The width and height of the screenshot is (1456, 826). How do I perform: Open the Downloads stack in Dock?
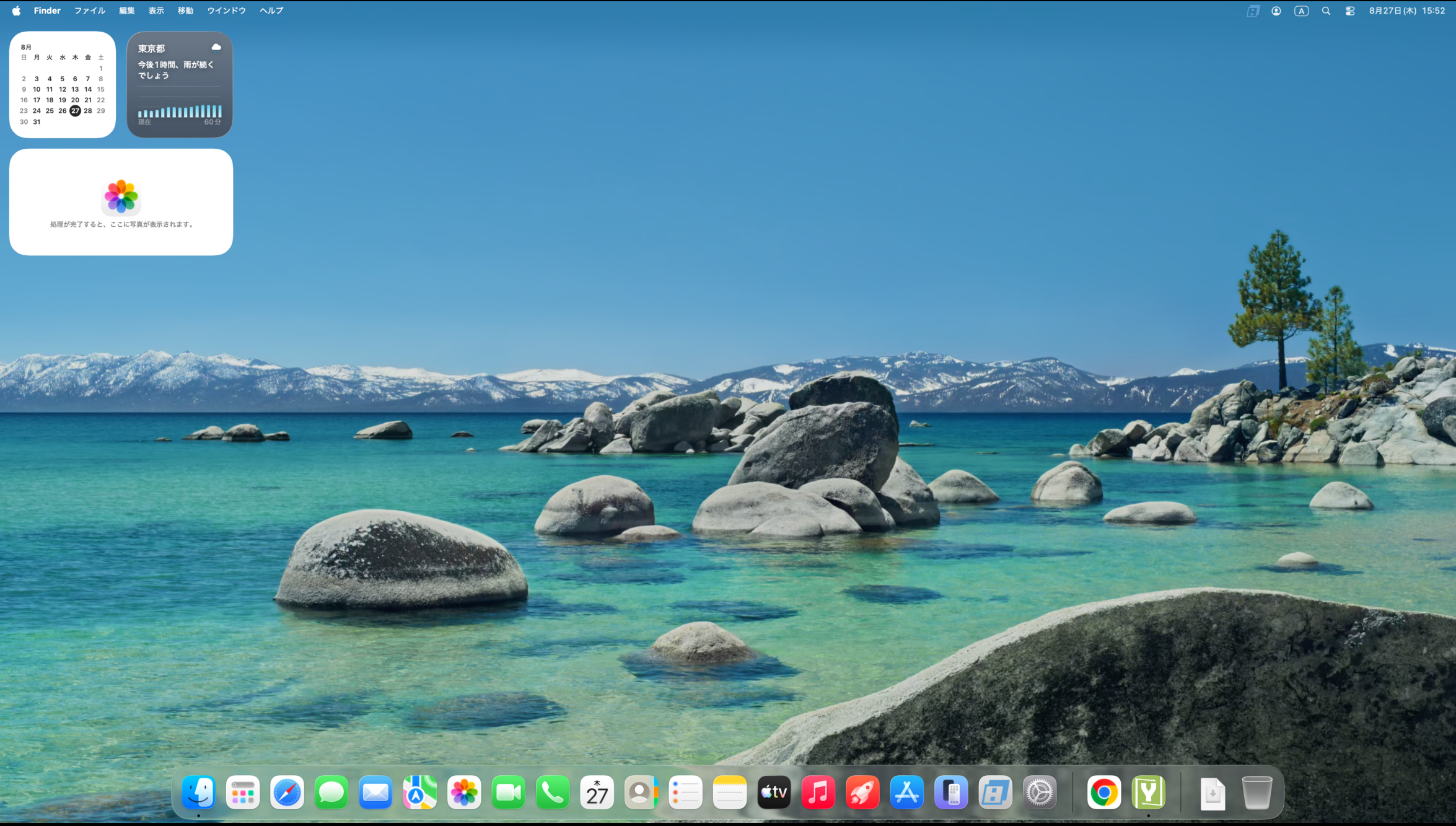click(x=1213, y=793)
